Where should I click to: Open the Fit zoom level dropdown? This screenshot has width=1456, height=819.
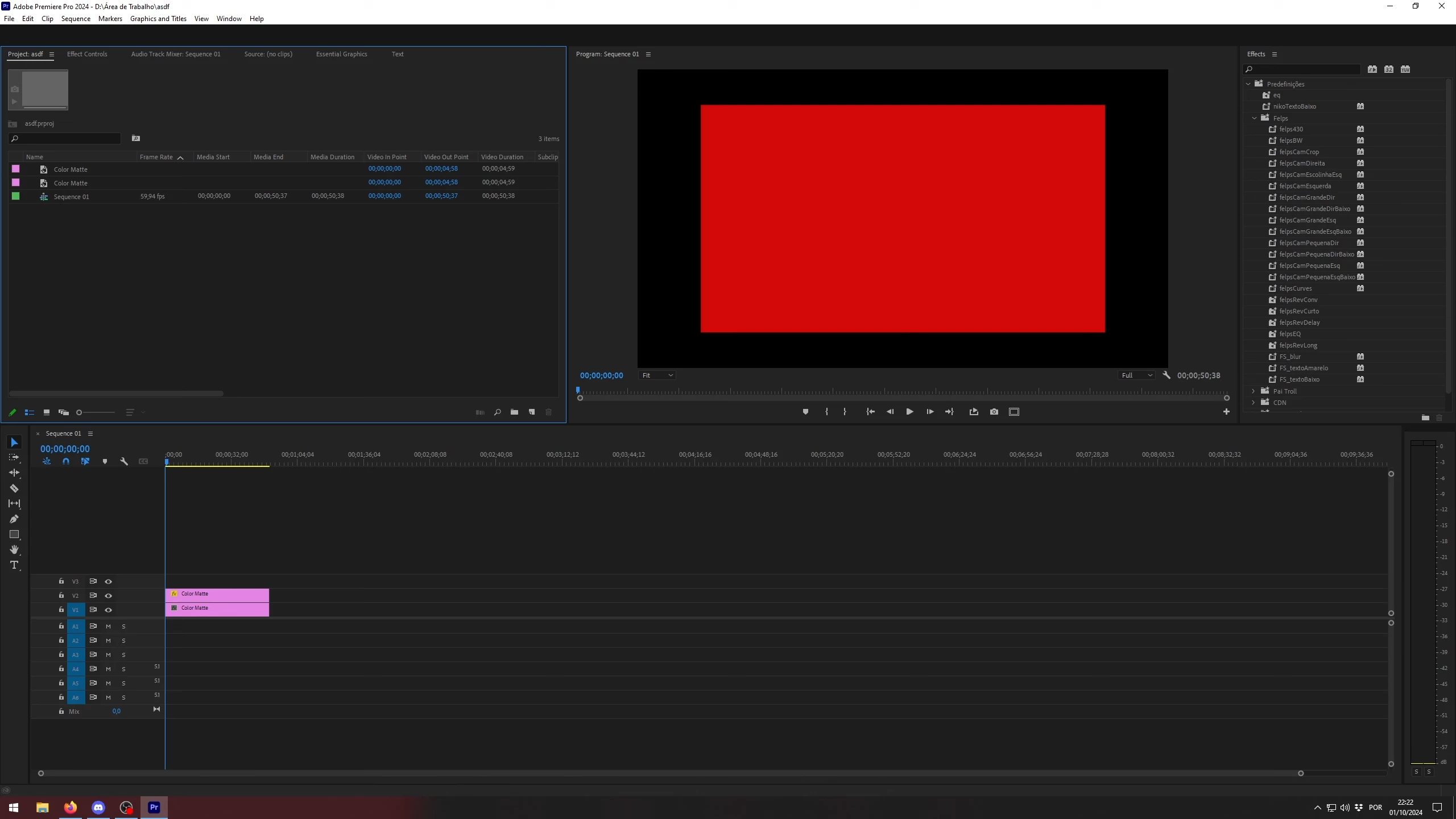click(657, 375)
